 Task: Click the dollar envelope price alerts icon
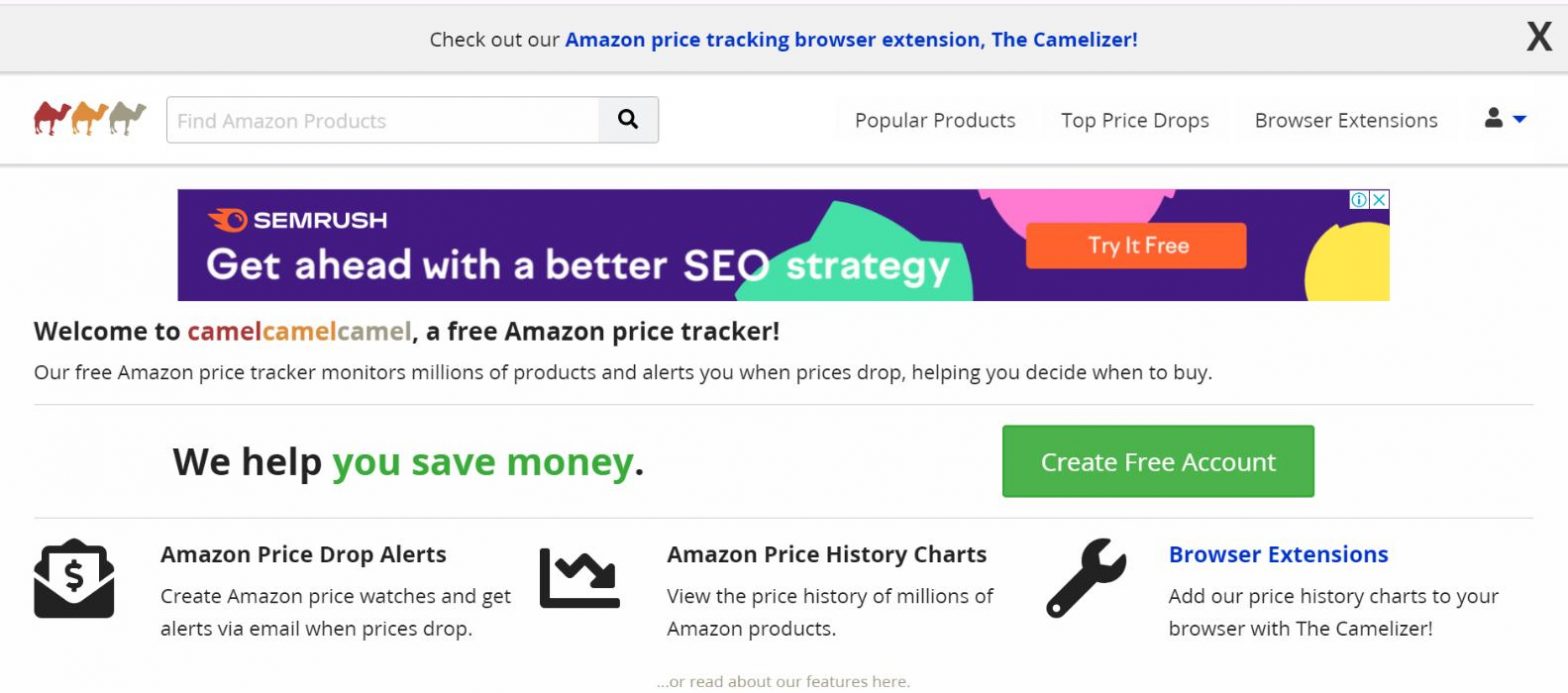tap(72, 576)
